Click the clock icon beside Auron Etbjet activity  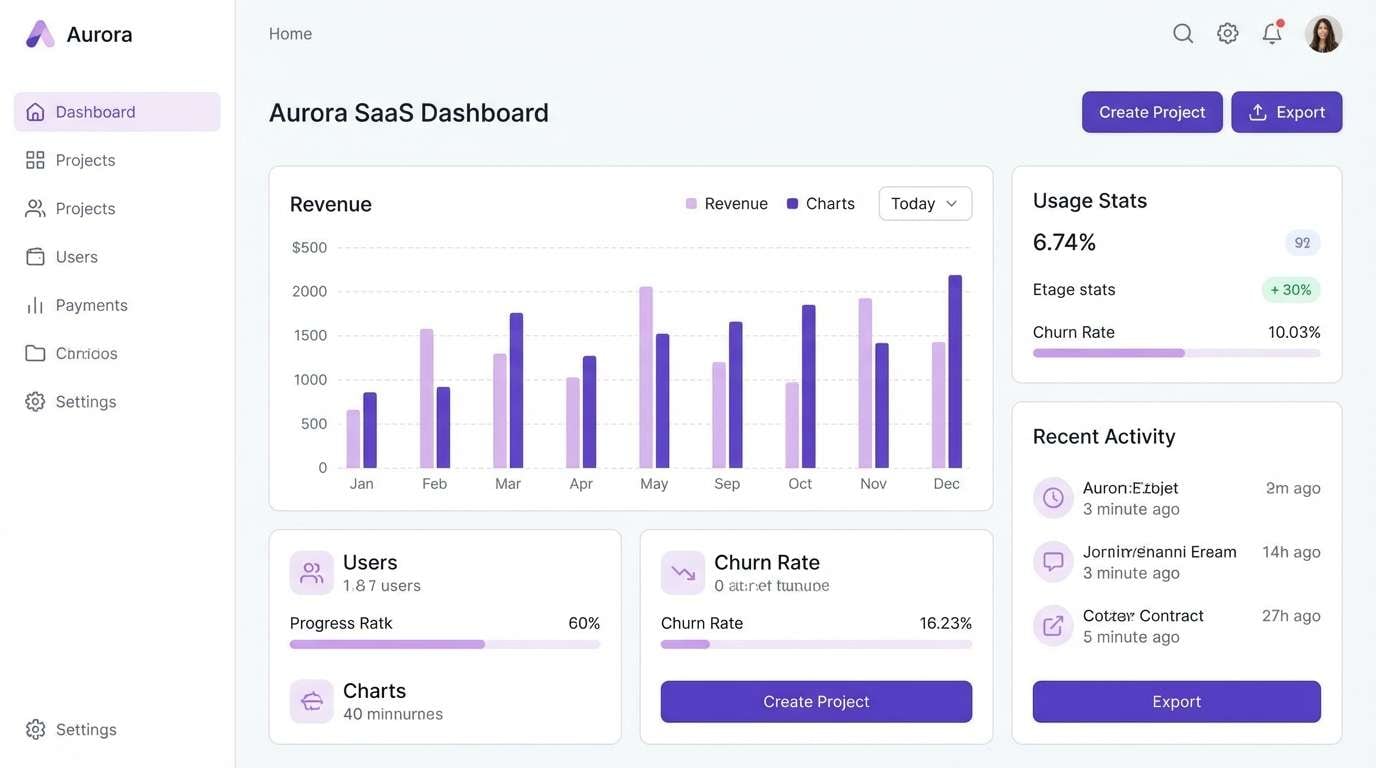pos(1052,496)
